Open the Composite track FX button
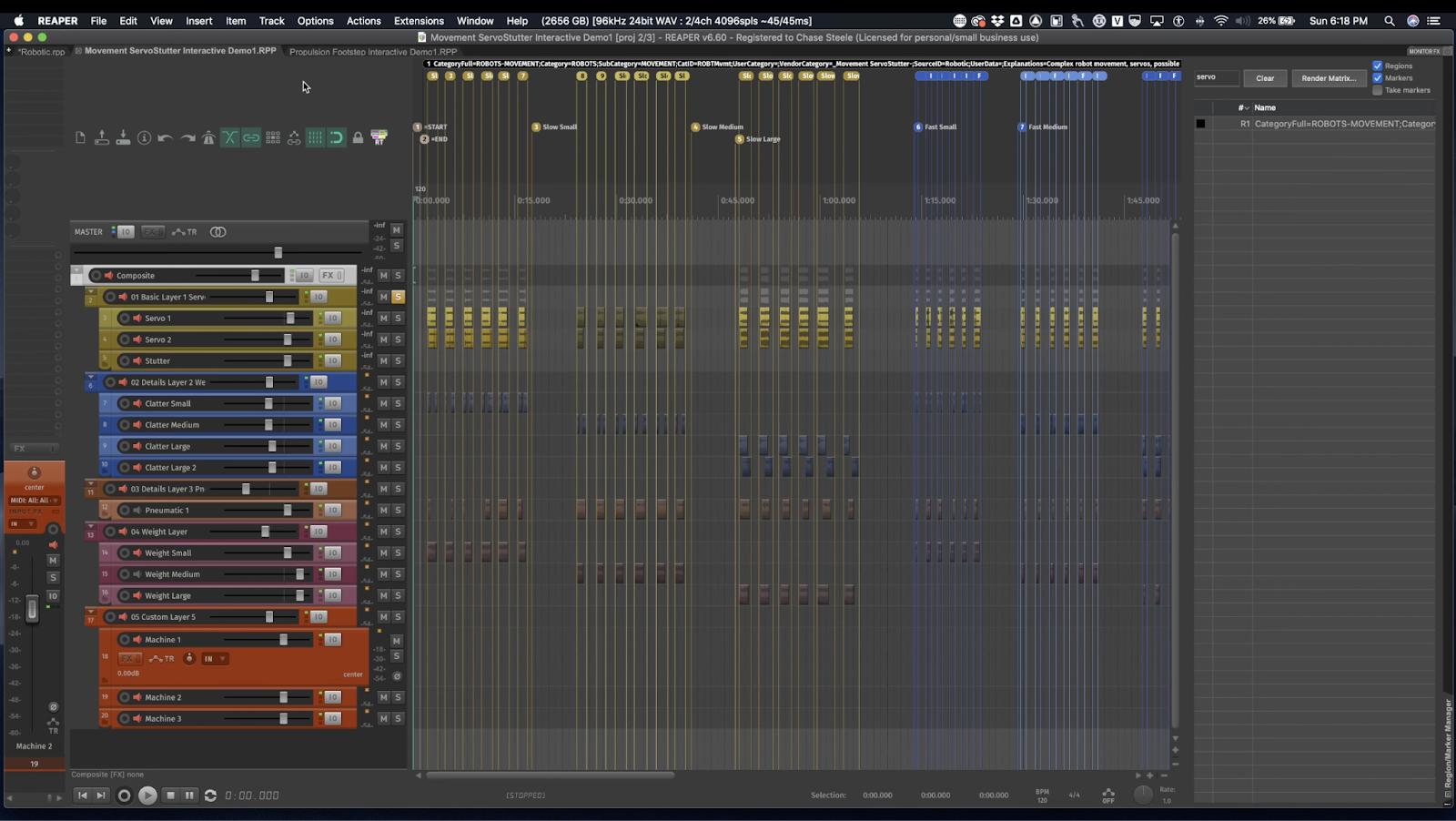This screenshot has height=821, width=1456. point(330,275)
